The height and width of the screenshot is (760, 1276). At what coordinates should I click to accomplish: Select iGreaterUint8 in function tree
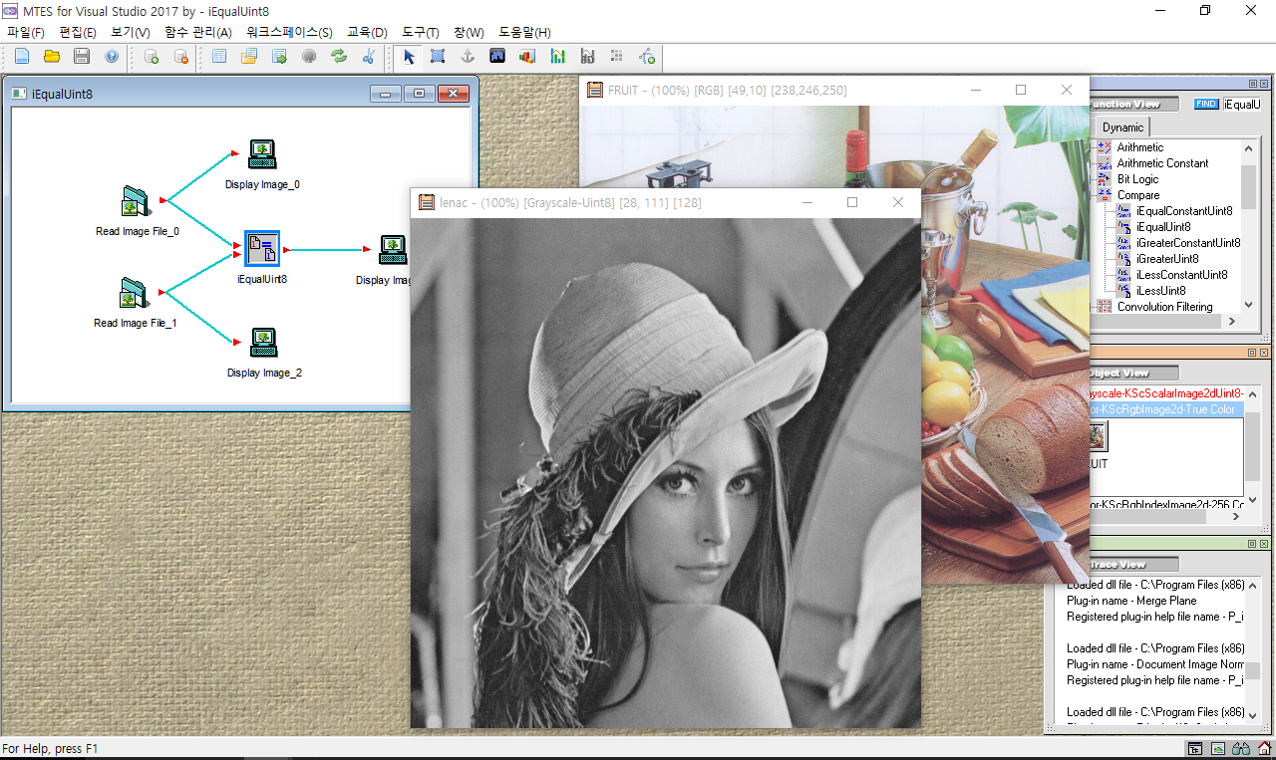pos(1167,259)
